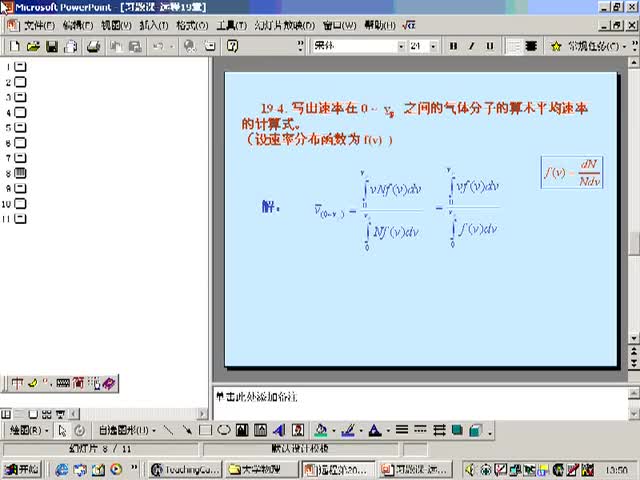
Task: Start Slide Show view button
Action: 60,414
